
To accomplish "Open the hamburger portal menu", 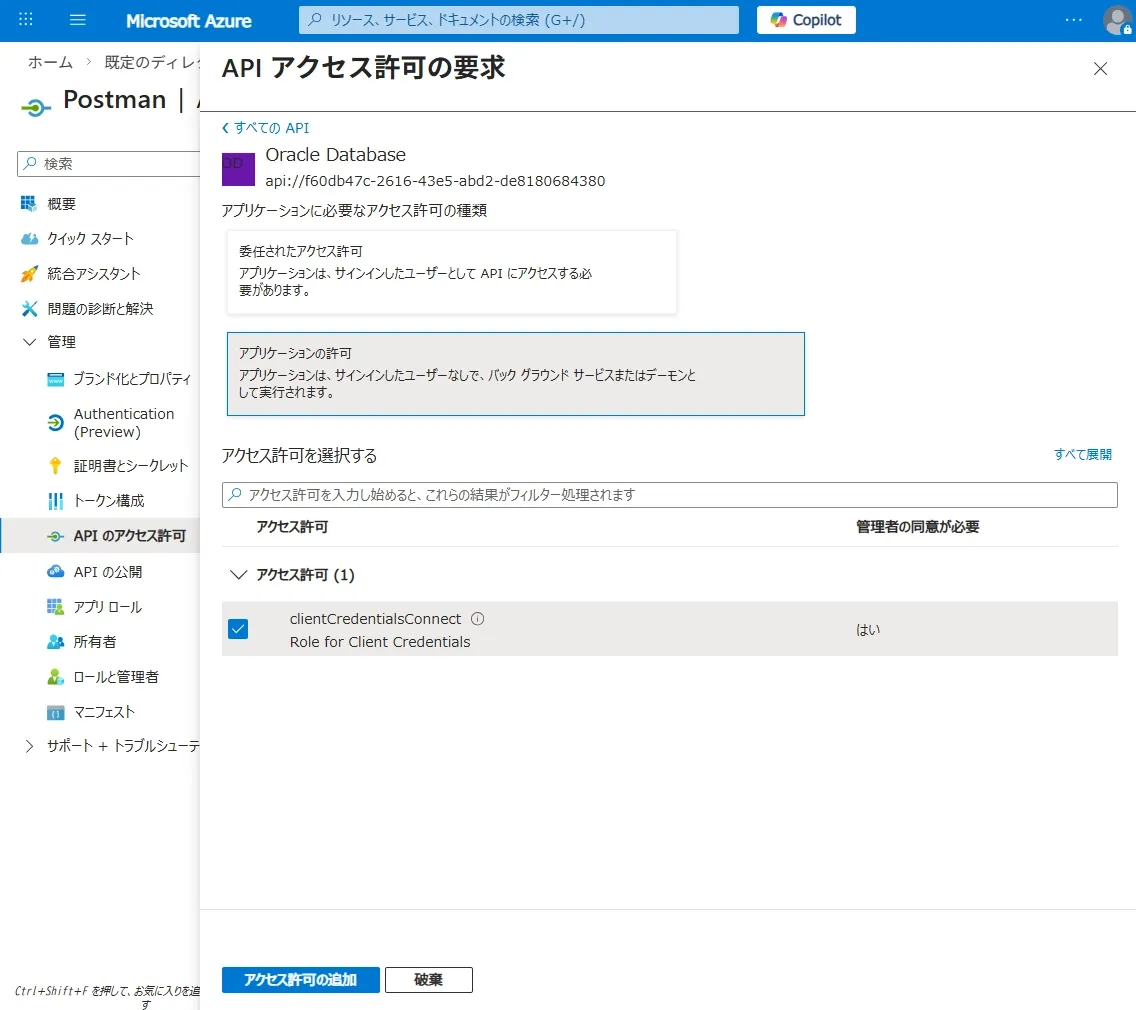I will (78, 20).
